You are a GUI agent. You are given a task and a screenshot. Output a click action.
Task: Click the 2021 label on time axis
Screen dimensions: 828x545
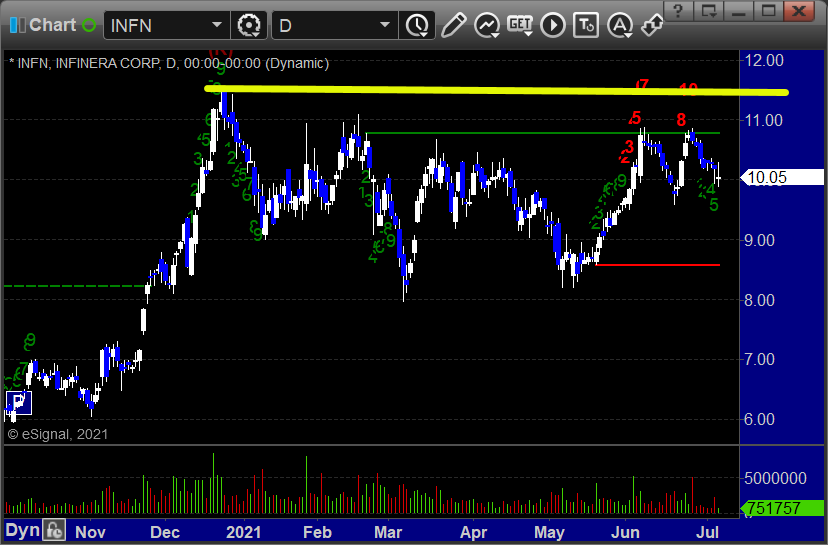click(243, 532)
